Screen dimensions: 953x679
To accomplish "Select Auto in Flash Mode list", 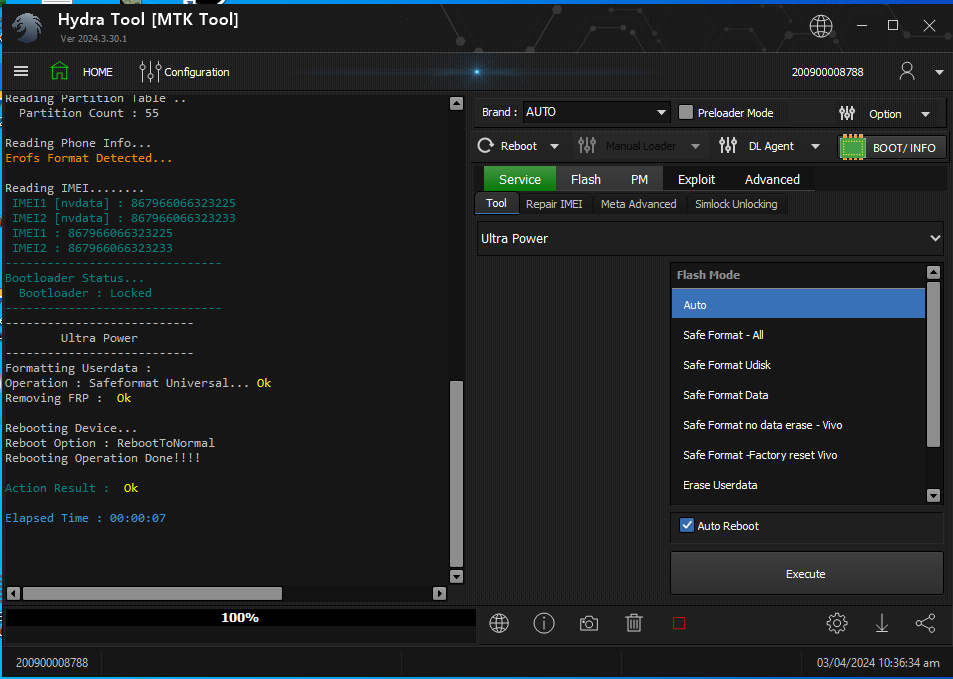I will point(798,305).
